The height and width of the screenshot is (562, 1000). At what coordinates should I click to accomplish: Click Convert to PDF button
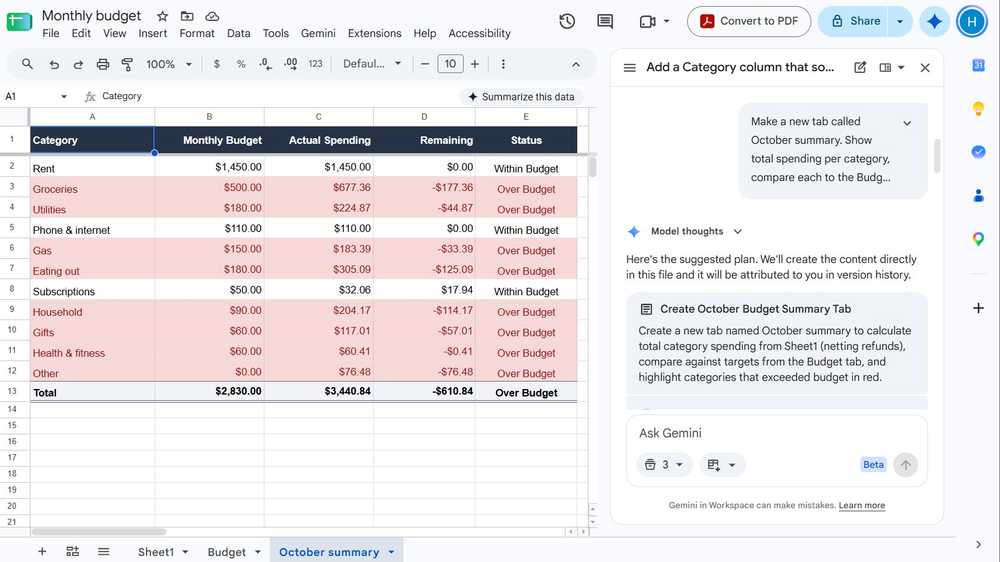click(749, 21)
